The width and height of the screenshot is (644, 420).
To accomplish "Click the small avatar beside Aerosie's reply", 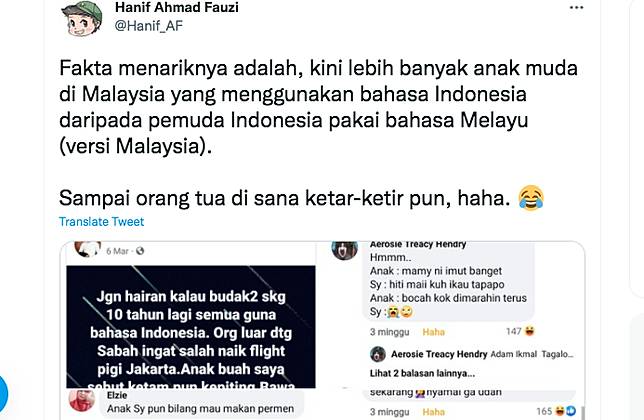I will point(377,354).
